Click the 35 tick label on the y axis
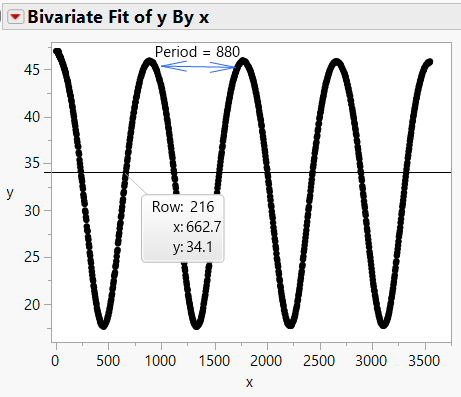 click(32, 163)
